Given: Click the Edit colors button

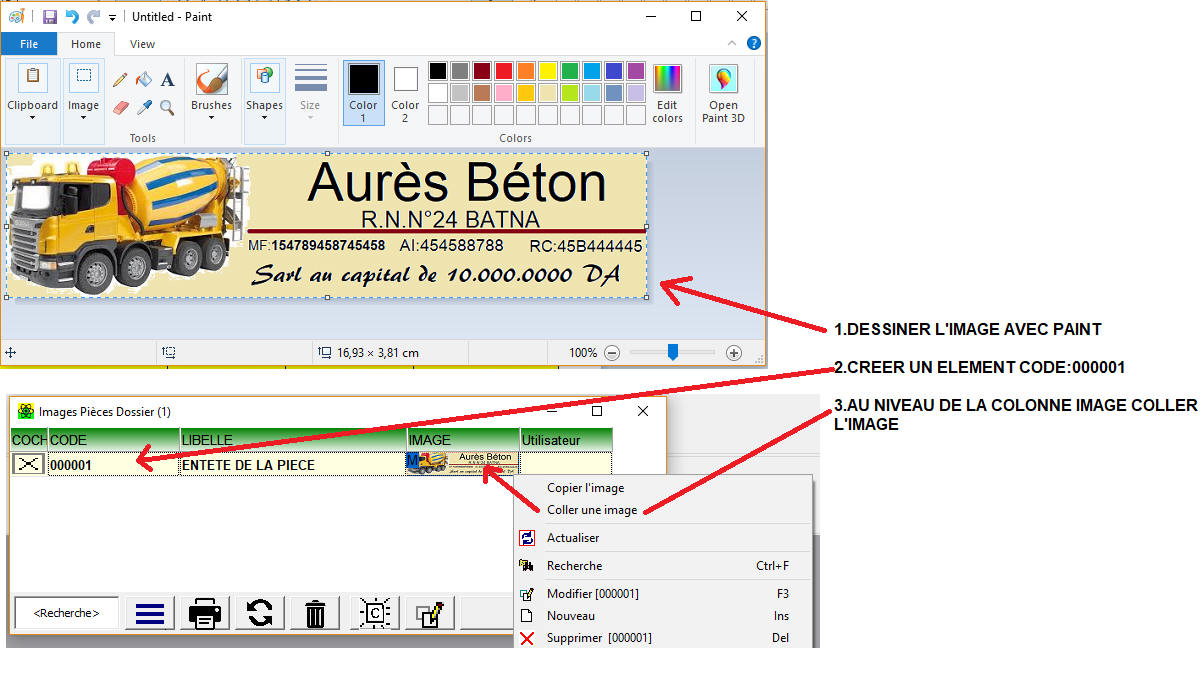Looking at the screenshot, I should (667, 94).
